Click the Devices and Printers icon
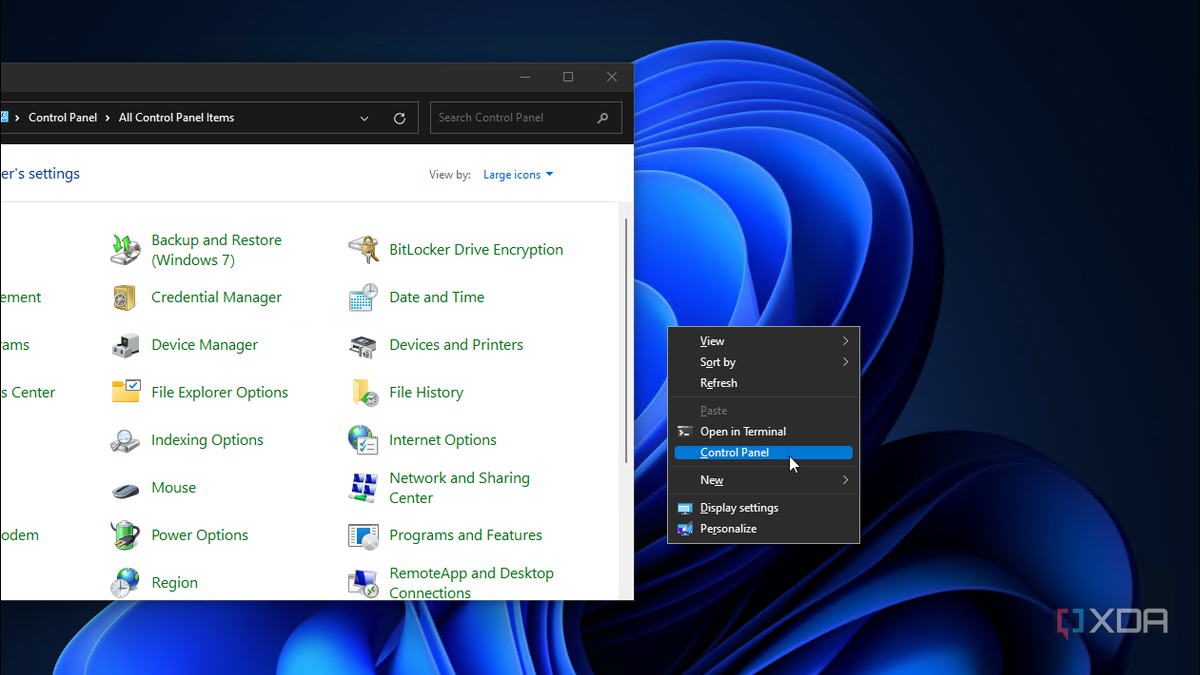Viewport: 1200px width, 675px height. [x=363, y=345]
